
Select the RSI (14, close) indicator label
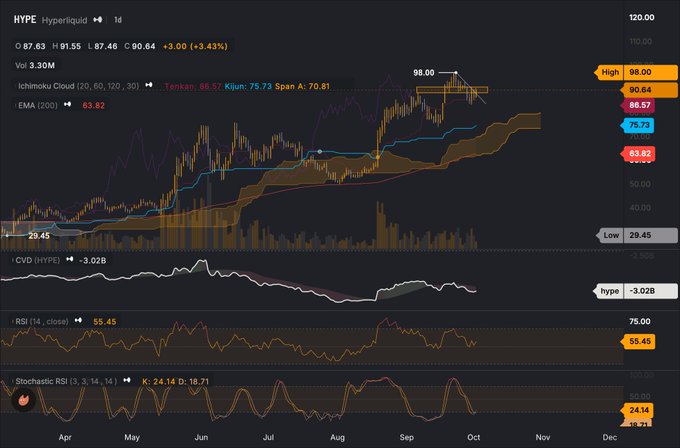coord(42,321)
